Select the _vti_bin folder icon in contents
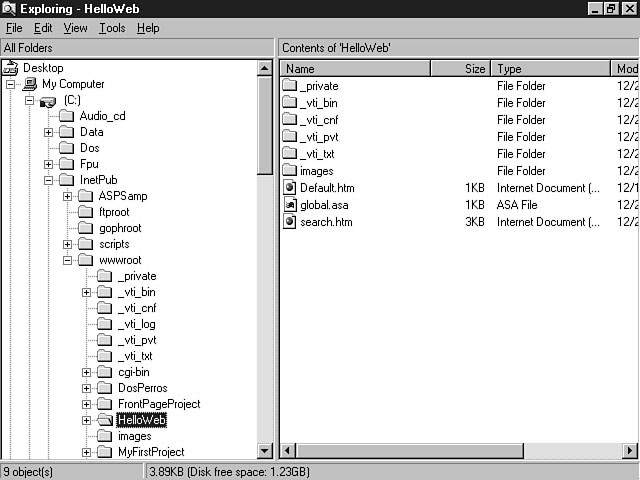This screenshot has width=640, height=480. pos(290,103)
